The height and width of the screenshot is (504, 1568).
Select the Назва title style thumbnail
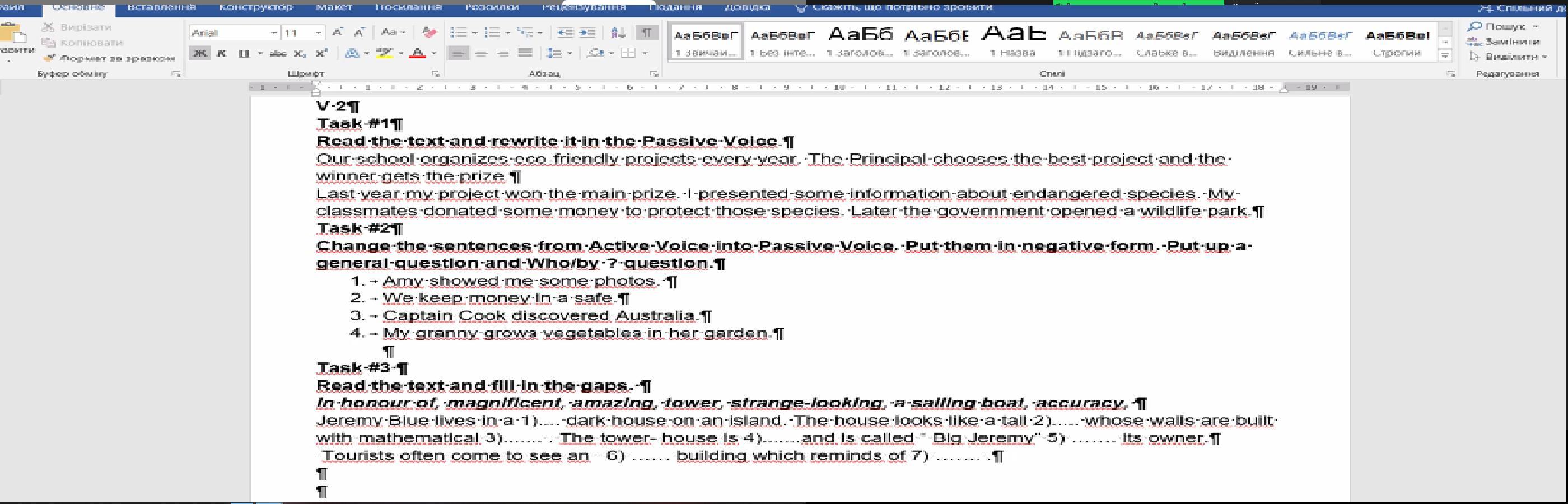1013,41
